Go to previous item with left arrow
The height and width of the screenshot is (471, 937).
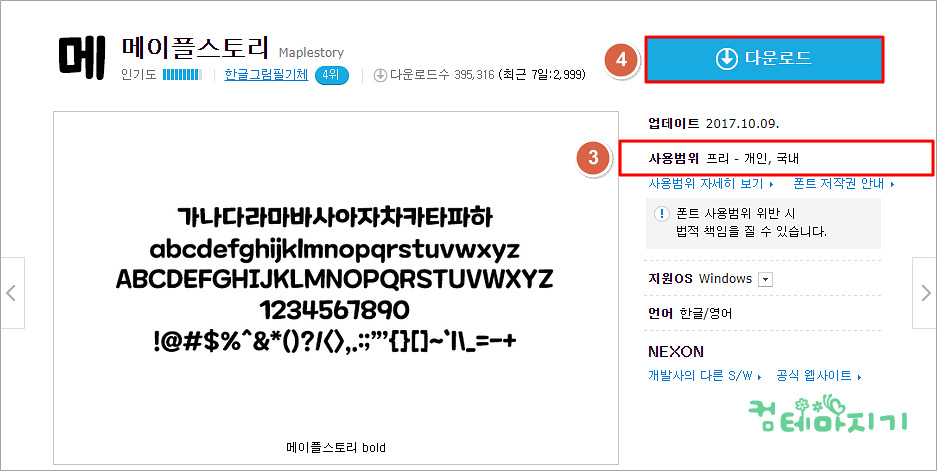click(x=12, y=293)
